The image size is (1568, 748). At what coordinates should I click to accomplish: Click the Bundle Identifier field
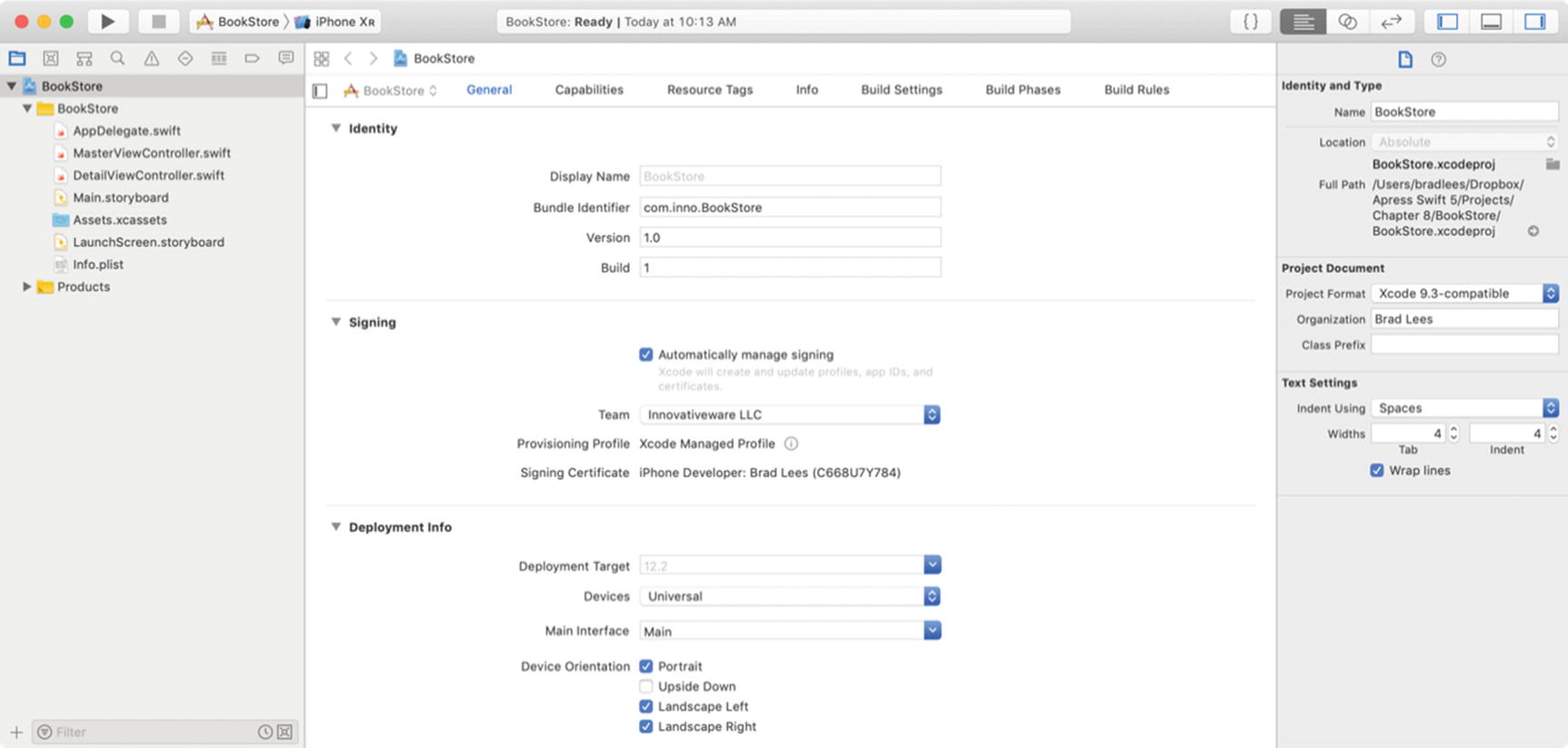790,207
